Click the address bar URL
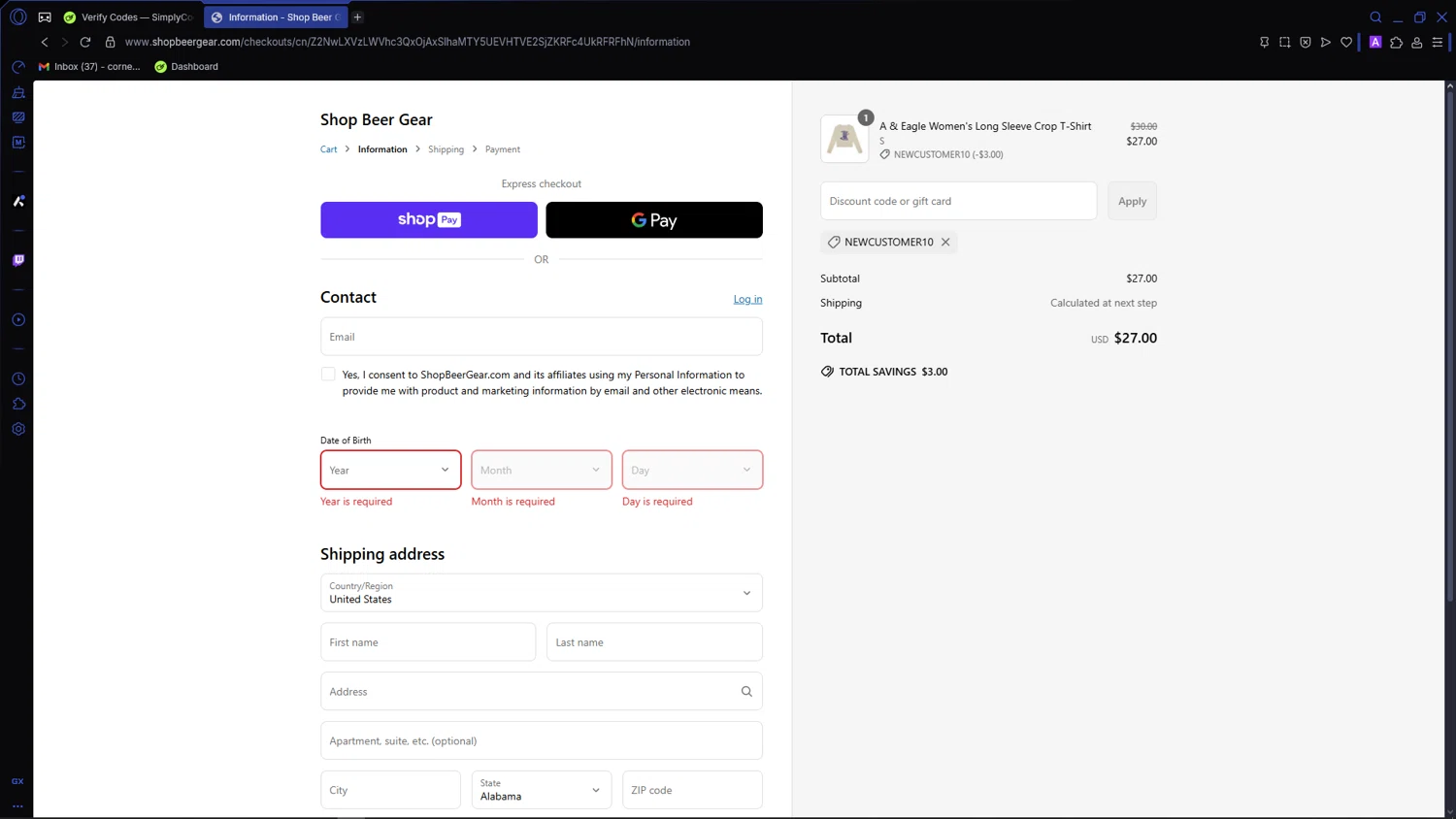1456x819 pixels. tap(408, 42)
